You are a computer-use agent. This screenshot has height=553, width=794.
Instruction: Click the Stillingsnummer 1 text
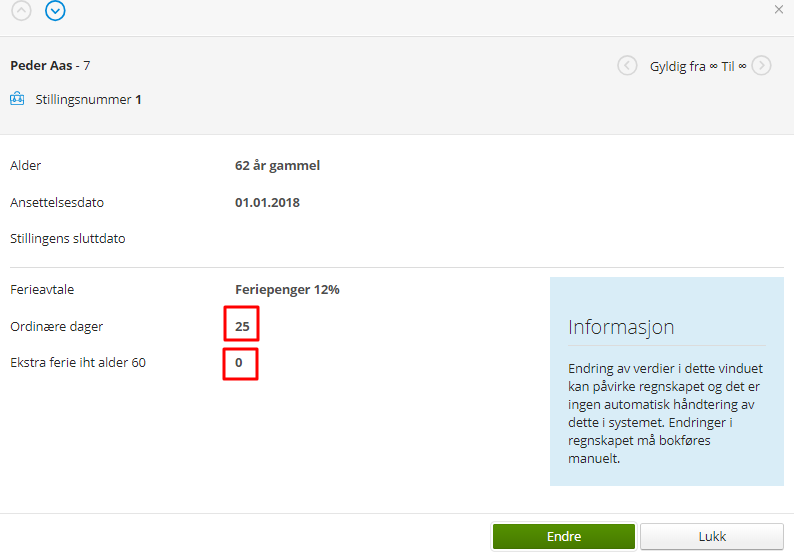(88, 100)
